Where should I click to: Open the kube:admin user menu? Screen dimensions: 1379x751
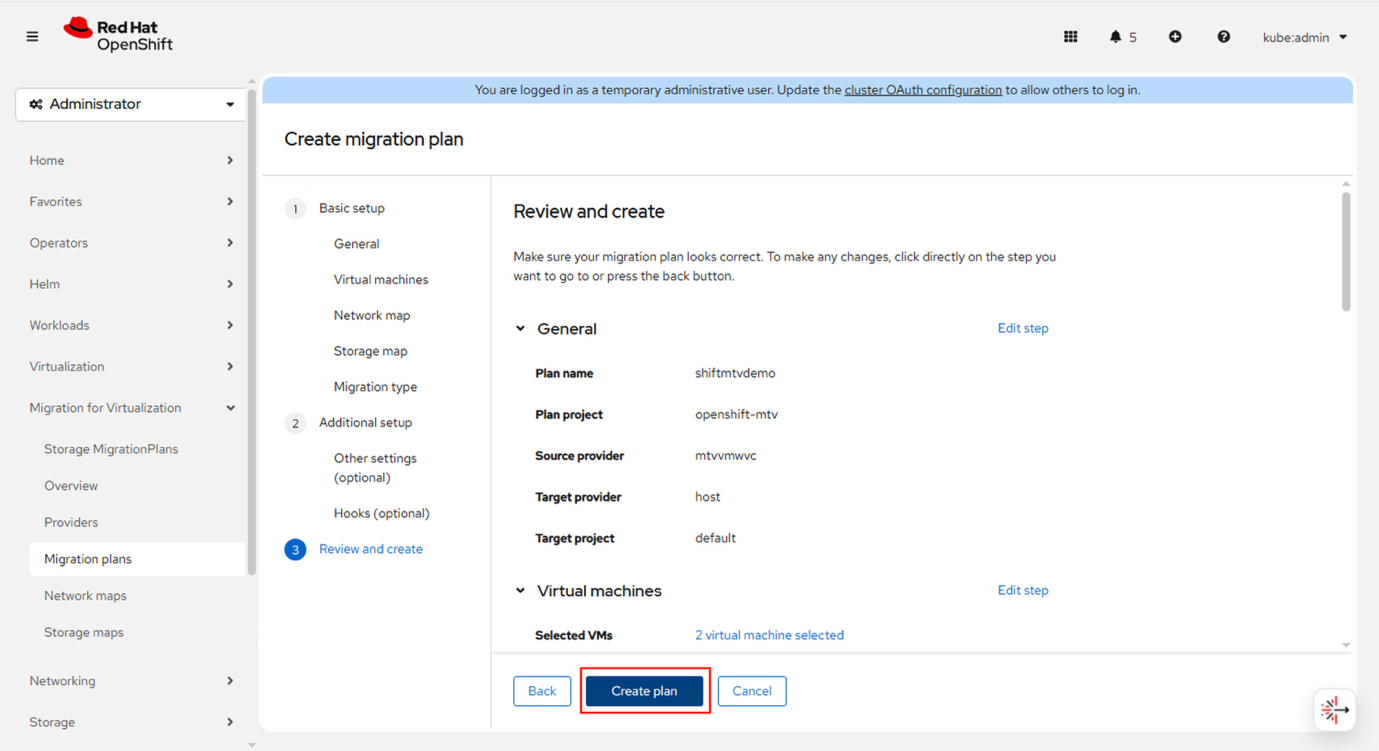point(1305,37)
